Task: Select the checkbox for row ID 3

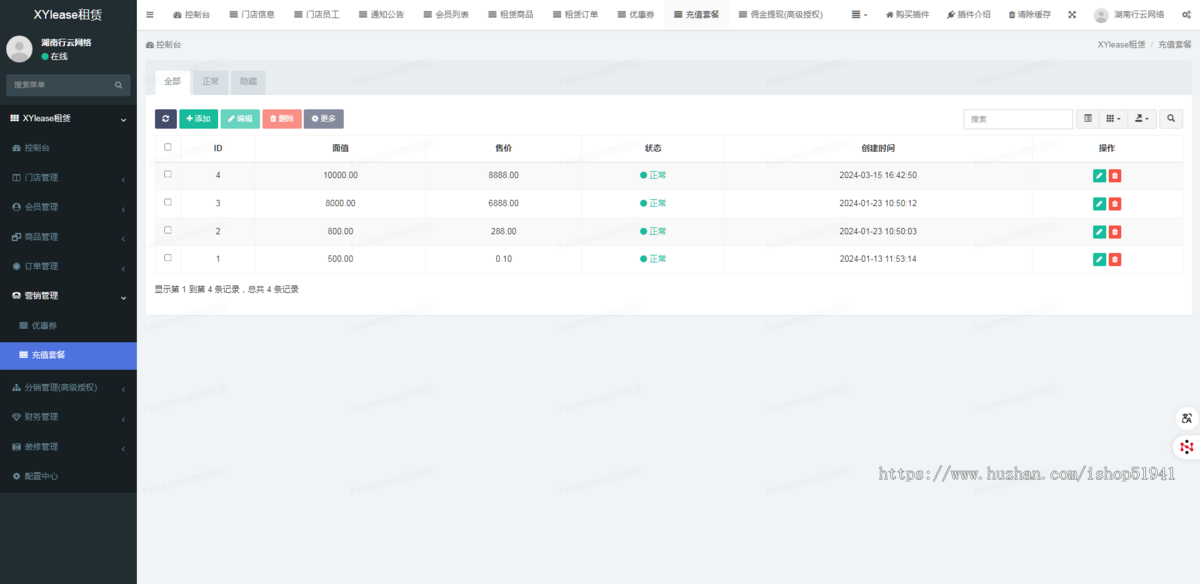Action: click(168, 202)
